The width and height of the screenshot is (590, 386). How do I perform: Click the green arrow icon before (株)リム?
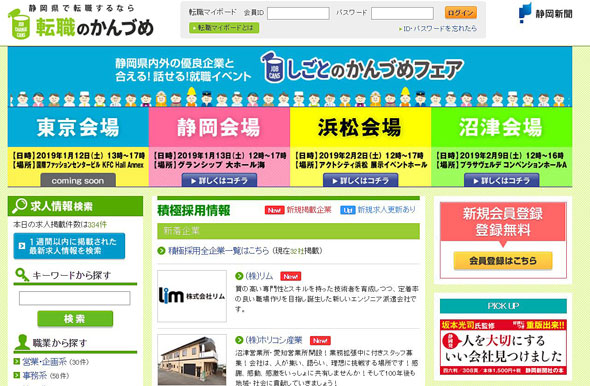(x=239, y=276)
